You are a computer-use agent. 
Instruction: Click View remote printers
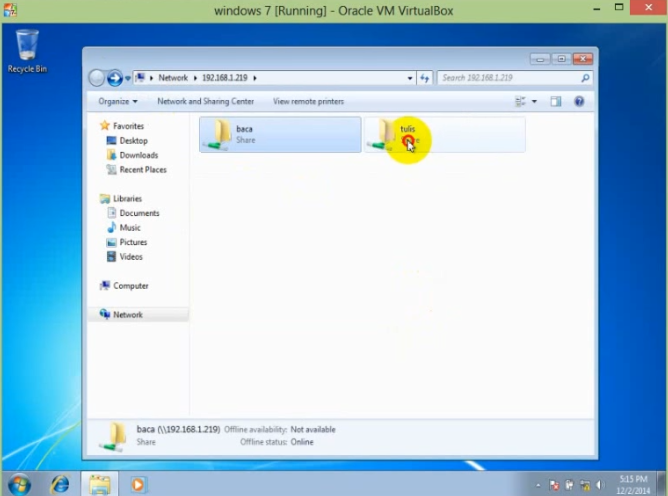point(308,101)
